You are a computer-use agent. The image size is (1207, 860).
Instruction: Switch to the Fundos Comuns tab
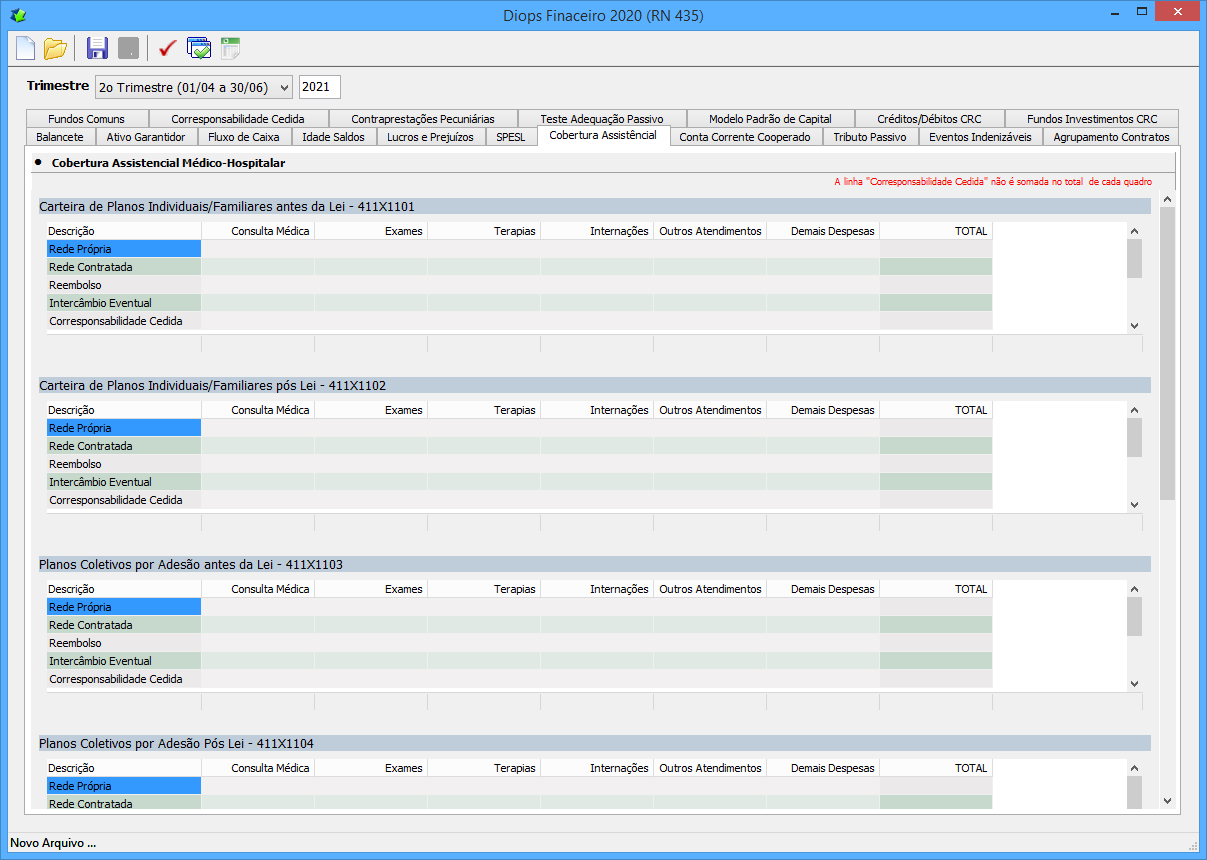pyautogui.click(x=86, y=118)
